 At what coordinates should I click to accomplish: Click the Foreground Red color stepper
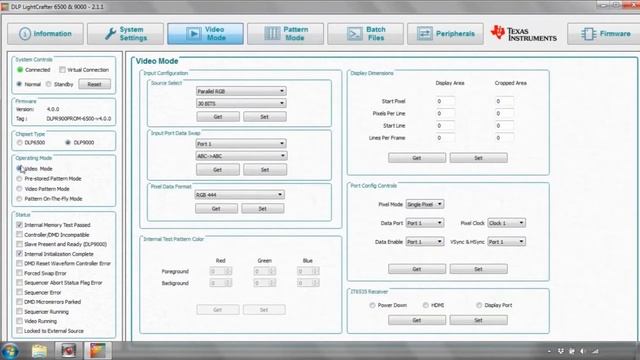[x=220, y=271]
